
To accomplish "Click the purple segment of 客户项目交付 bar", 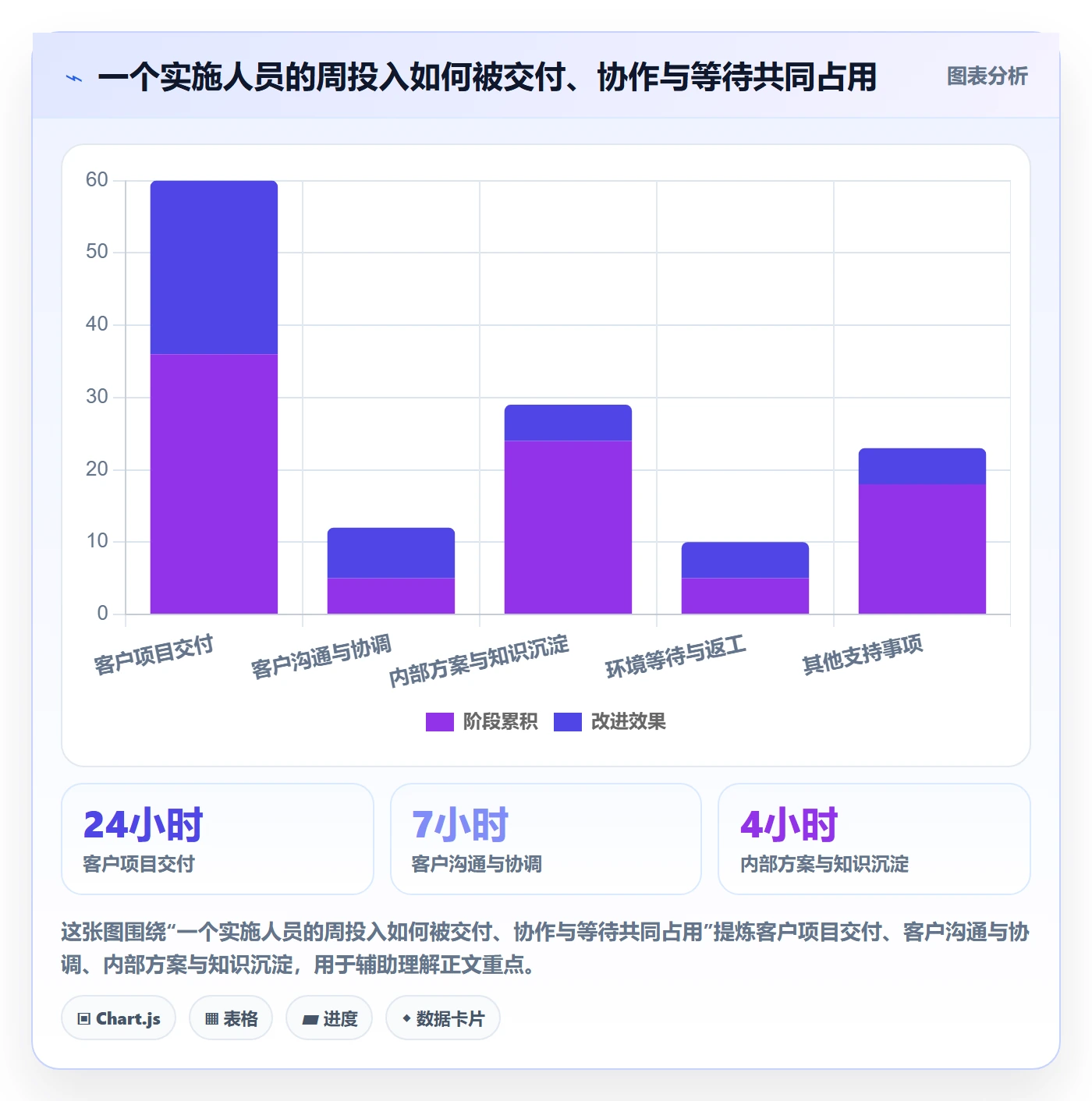I will click(214, 484).
